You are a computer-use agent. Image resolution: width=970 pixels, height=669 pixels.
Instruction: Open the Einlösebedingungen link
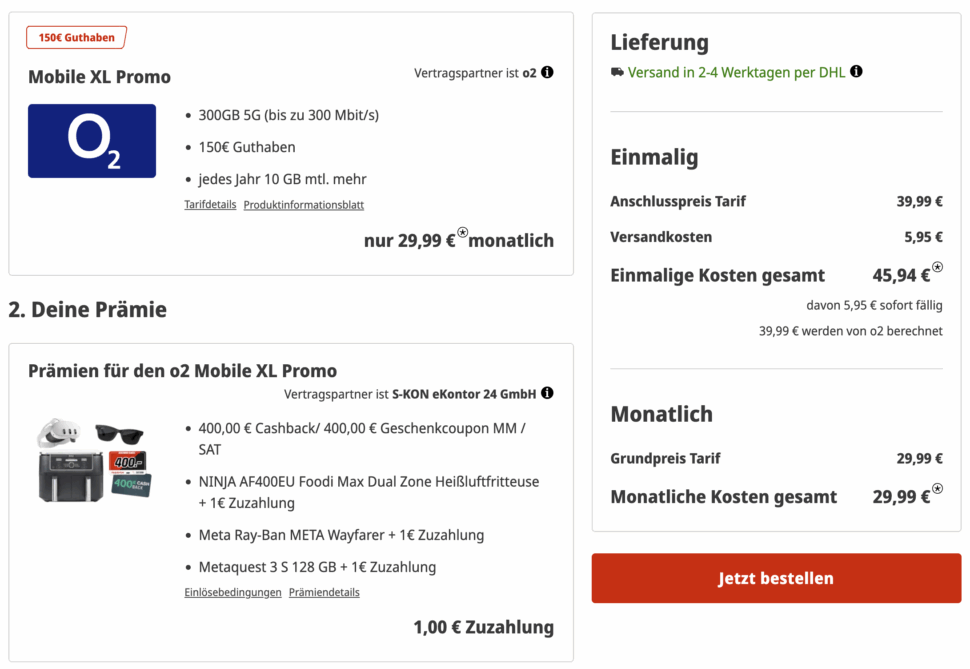[x=233, y=592]
